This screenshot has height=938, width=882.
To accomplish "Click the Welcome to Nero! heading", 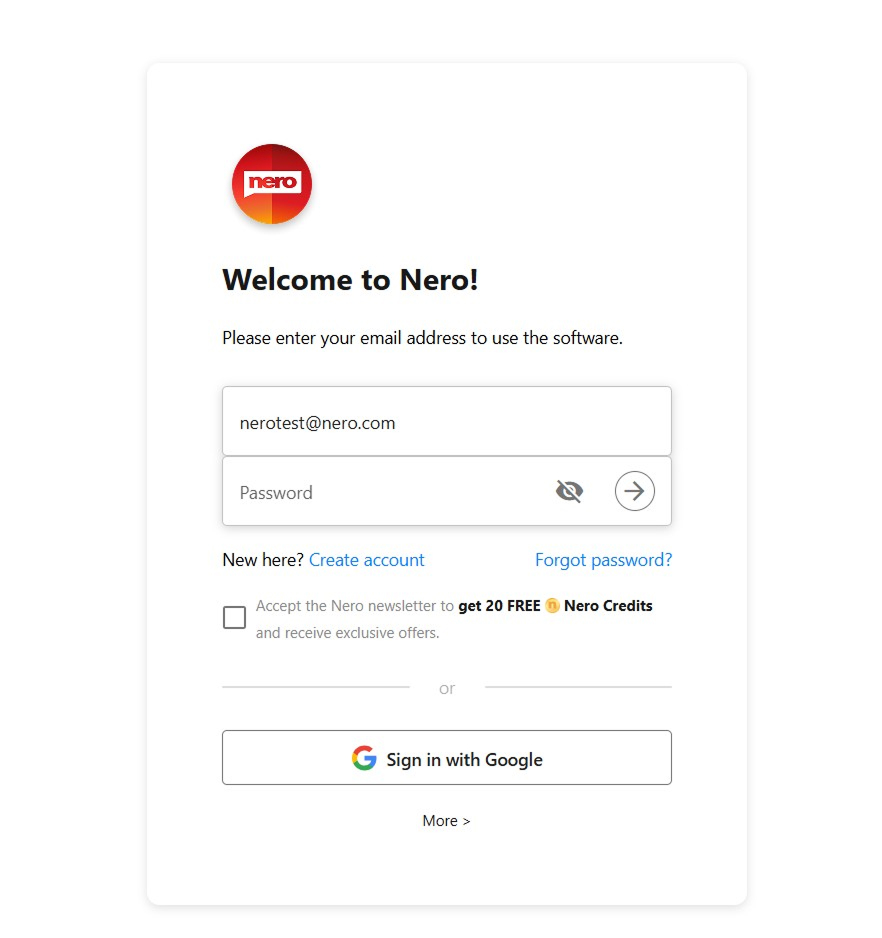I will (x=350, y=280).
